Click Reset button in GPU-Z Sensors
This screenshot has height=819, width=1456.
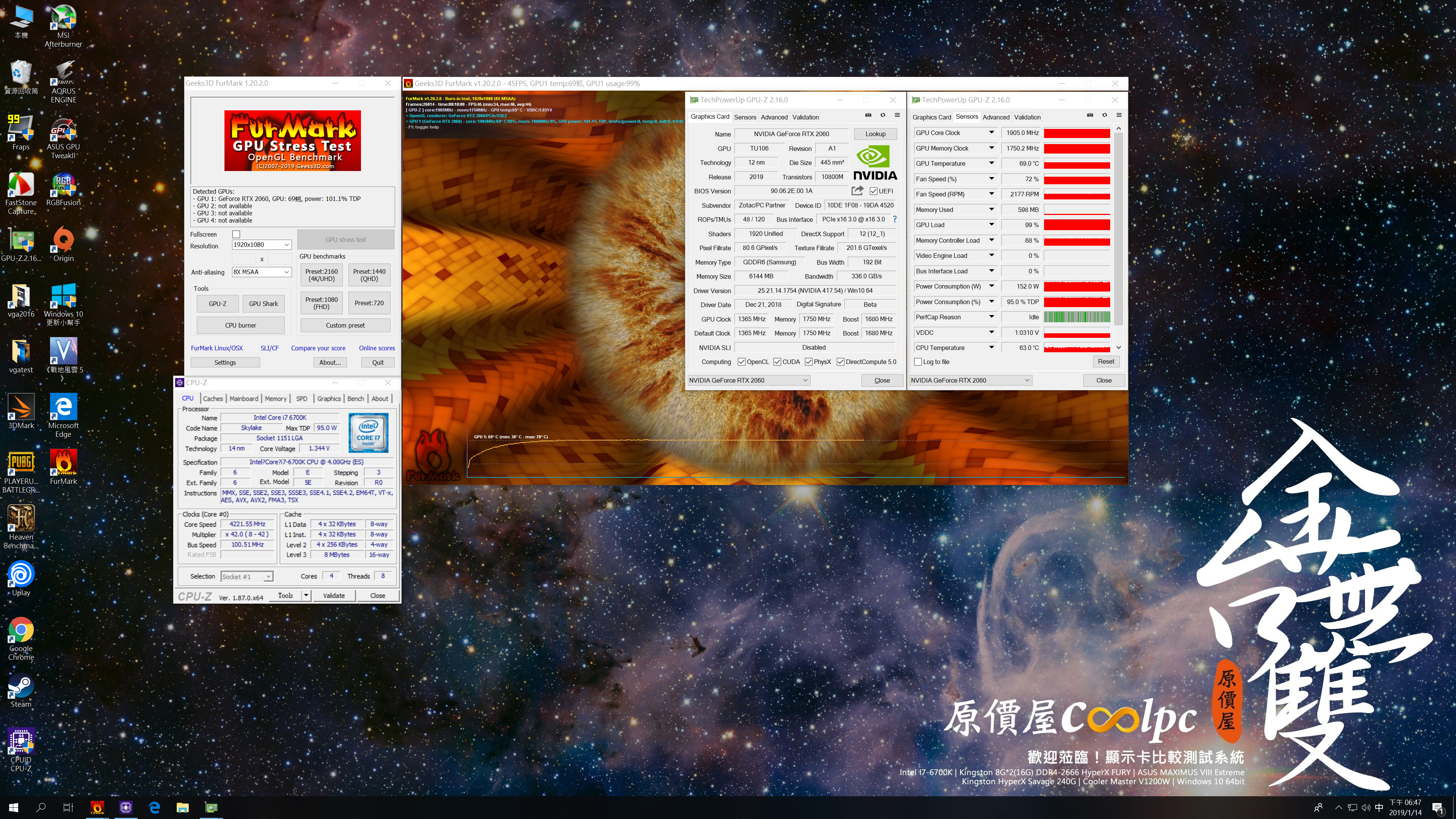[1106, 362]
